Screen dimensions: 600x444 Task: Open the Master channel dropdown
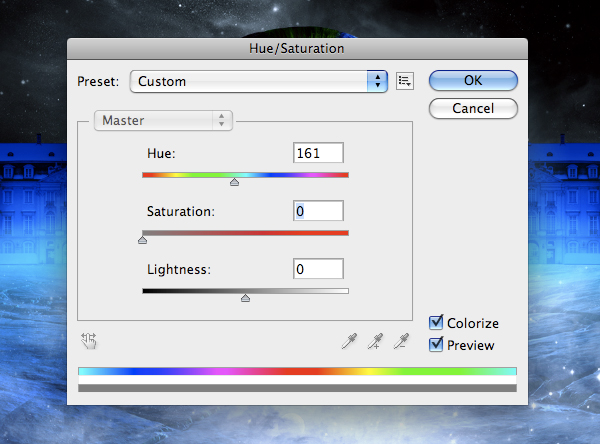163,121
